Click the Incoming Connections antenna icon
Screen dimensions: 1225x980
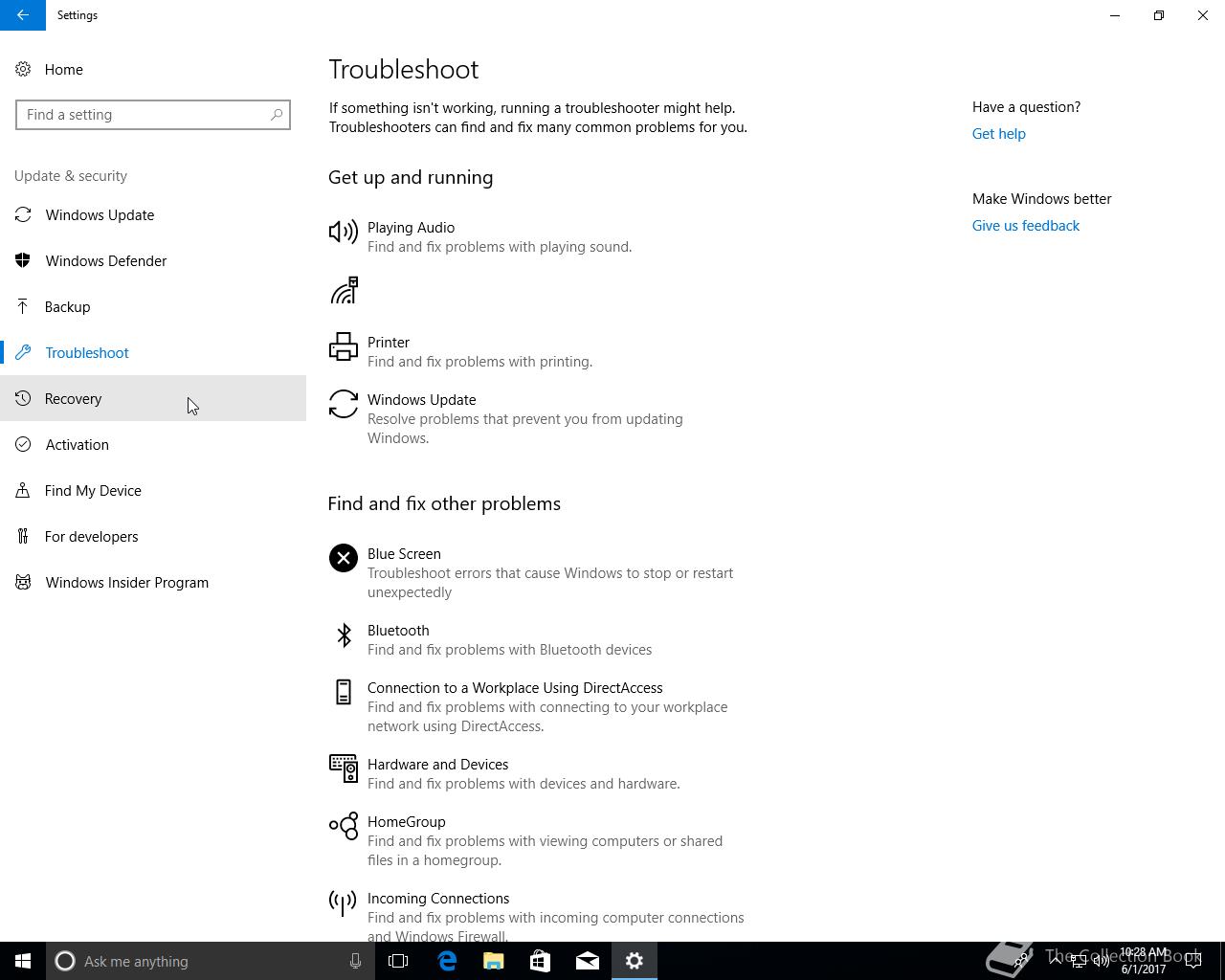coord(343,902)
